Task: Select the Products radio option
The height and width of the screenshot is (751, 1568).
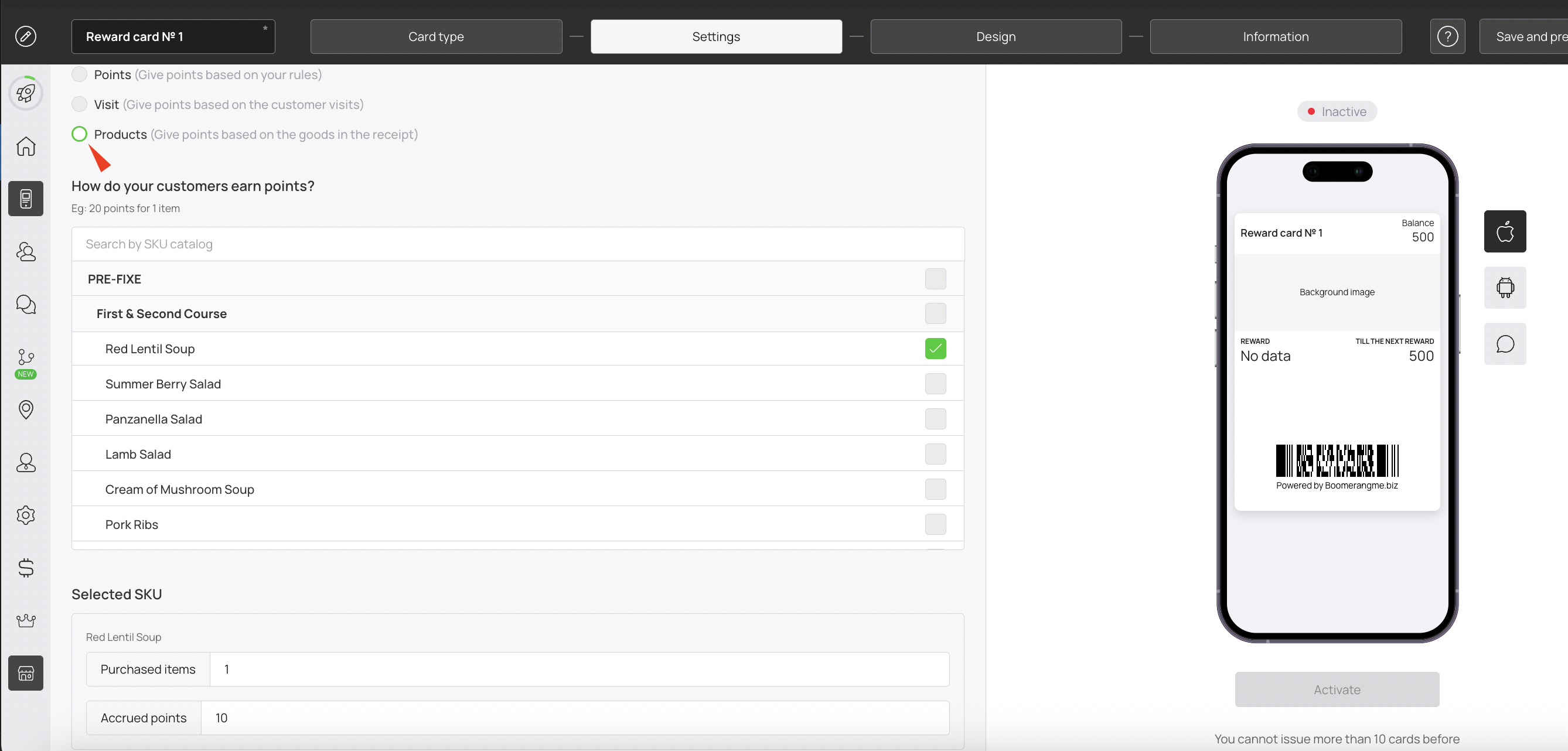Action: click(x=79, y=134)
